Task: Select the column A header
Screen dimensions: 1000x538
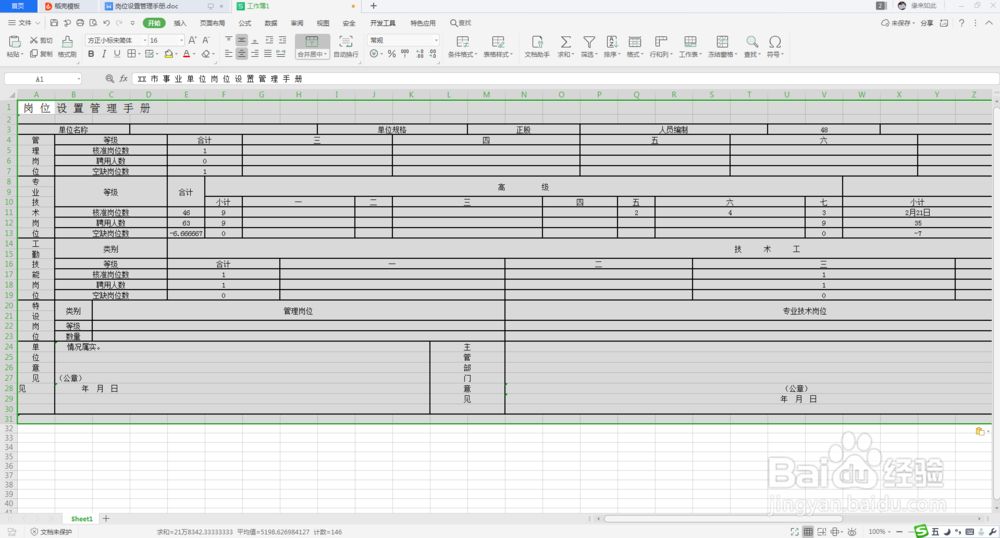Action: tap(36, 94)
